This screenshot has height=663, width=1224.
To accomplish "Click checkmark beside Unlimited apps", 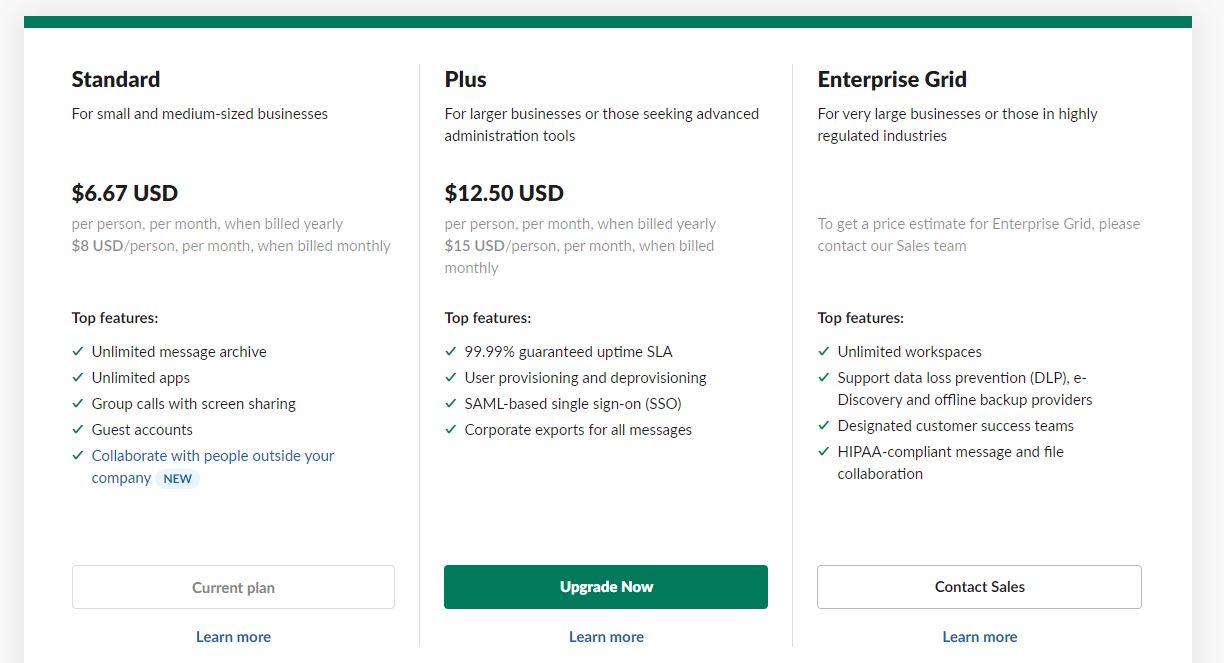I will 78,377.
